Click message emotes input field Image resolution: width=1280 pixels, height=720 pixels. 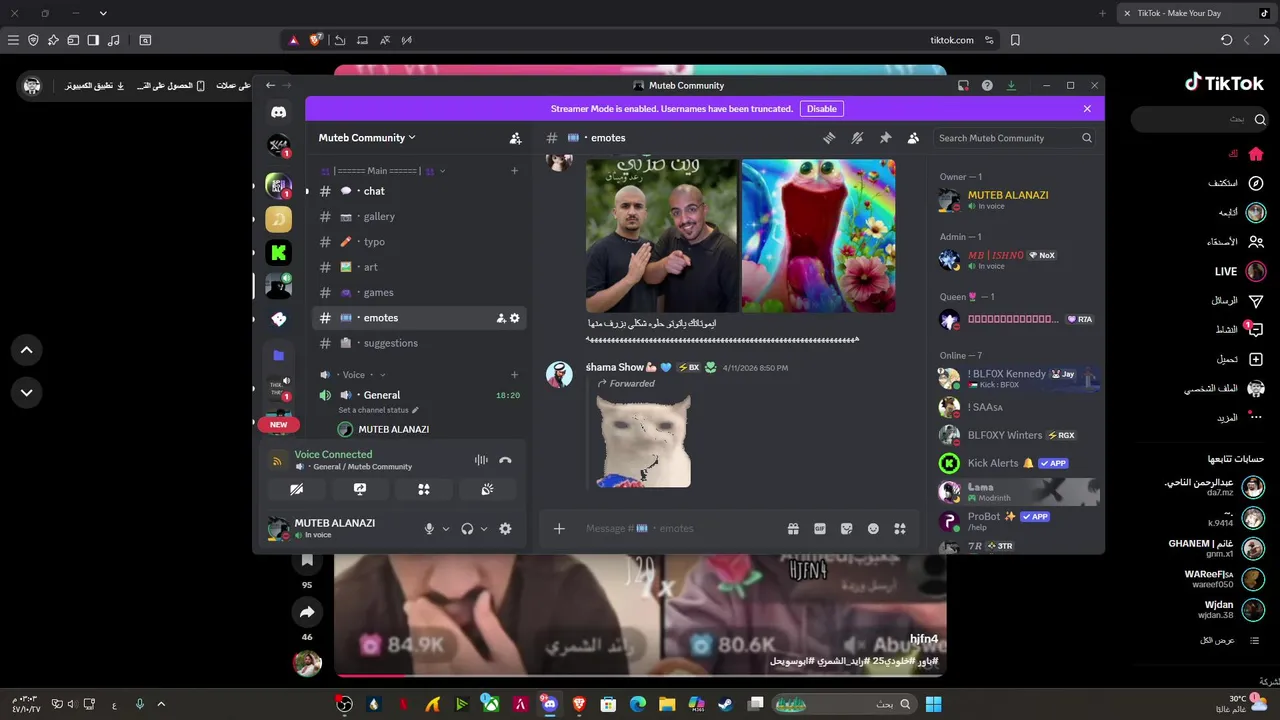click(680, 528)
